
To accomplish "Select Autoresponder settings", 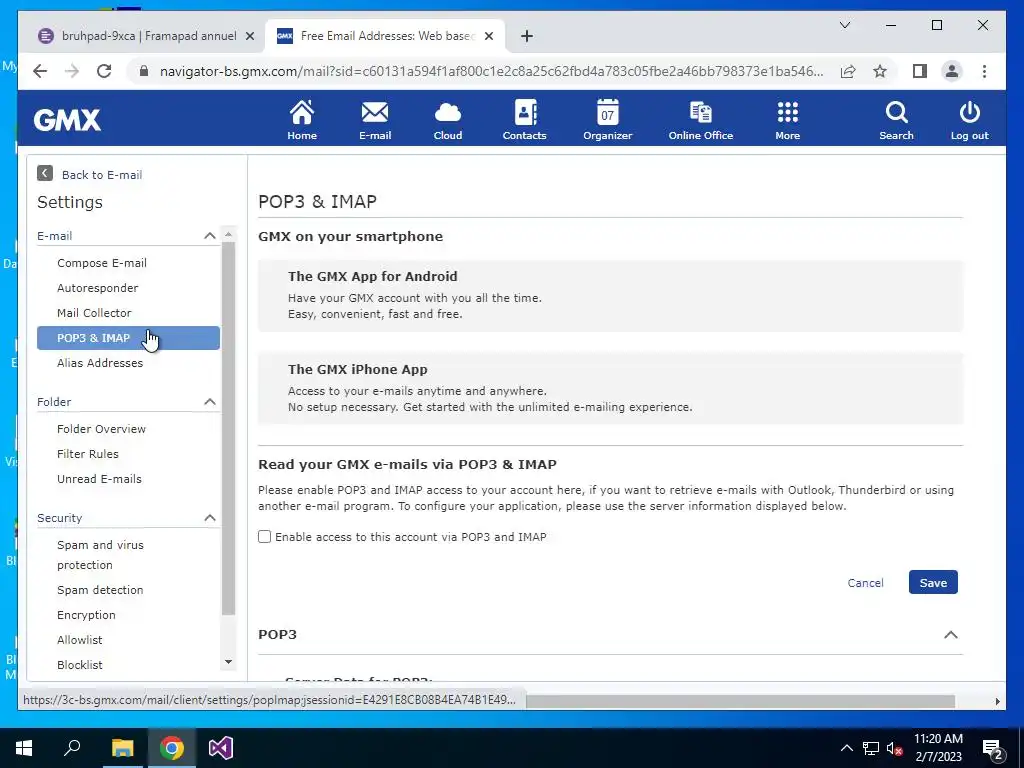I will click(x=97, y=288).
